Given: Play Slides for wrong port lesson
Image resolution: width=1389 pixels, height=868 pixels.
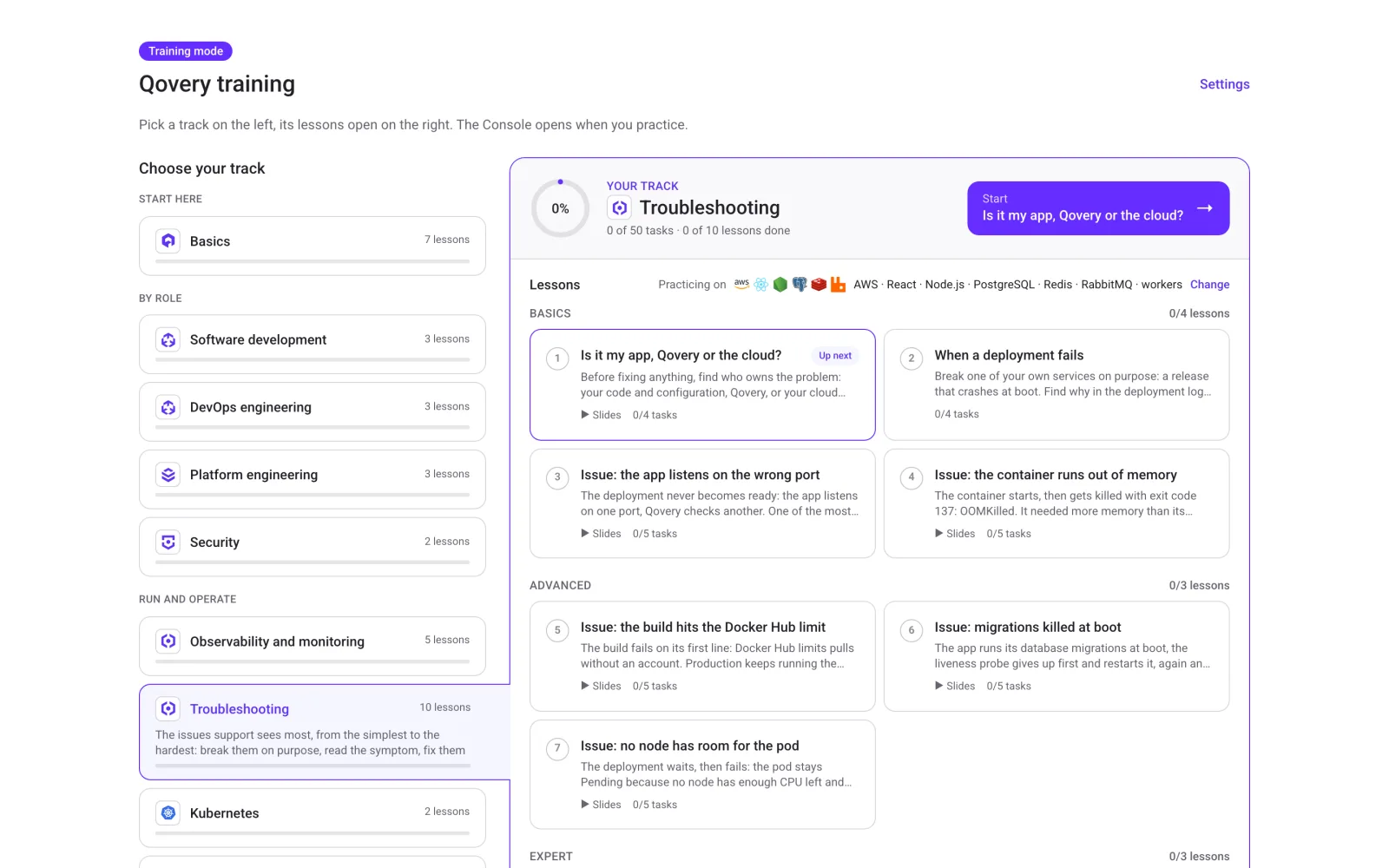Looking at the screenshot, I should [601, 534].
